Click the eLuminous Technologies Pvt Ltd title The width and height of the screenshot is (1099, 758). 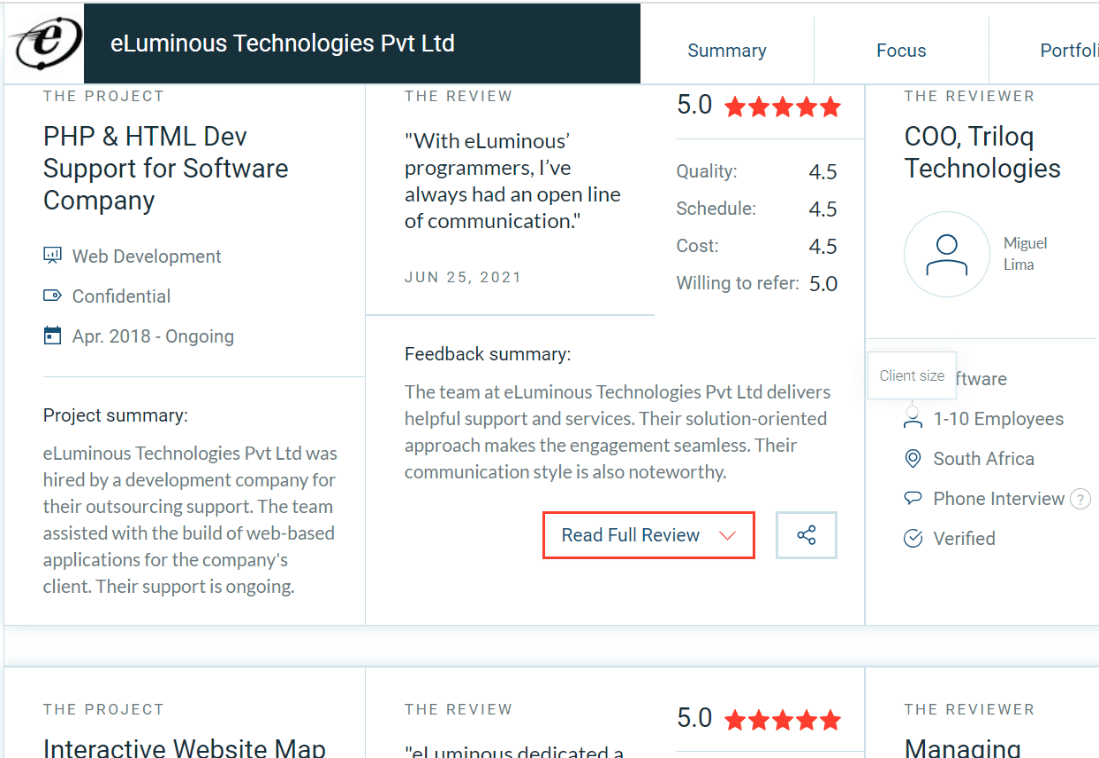[x=282, y=43]
